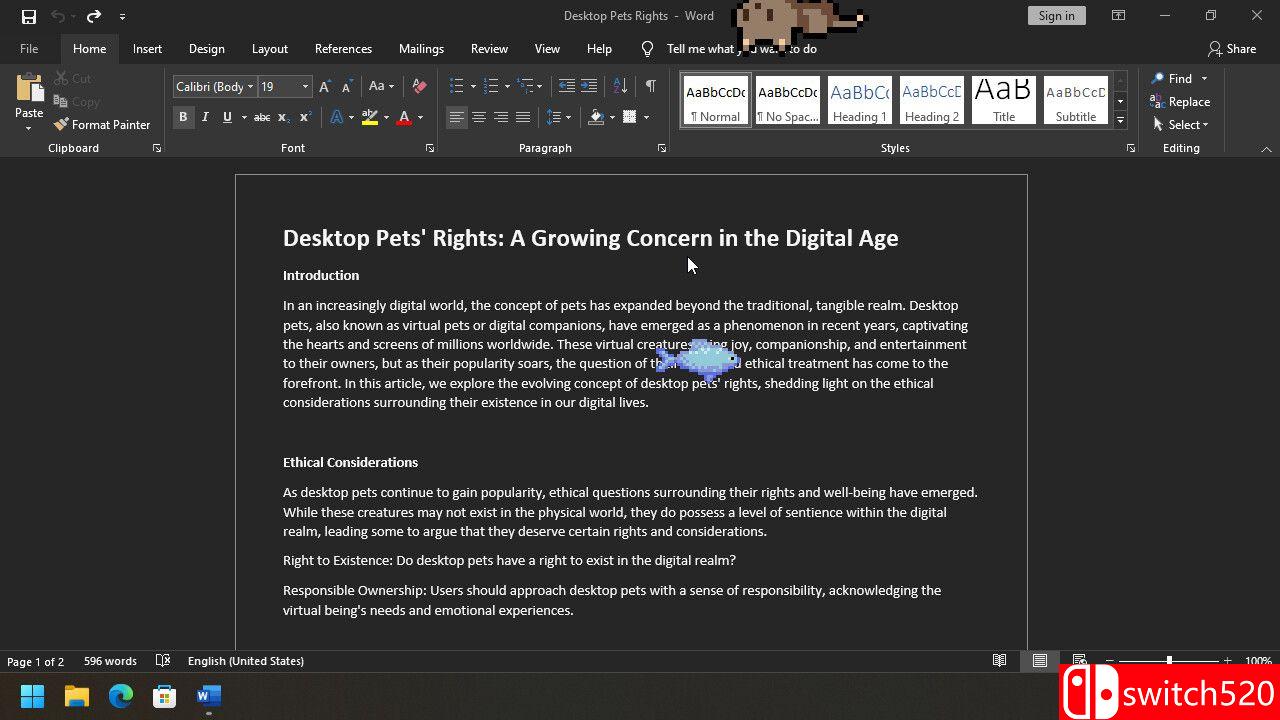Click the Increase Indent icon
The width and height of the screenshot is (1280, 720).
589,87
